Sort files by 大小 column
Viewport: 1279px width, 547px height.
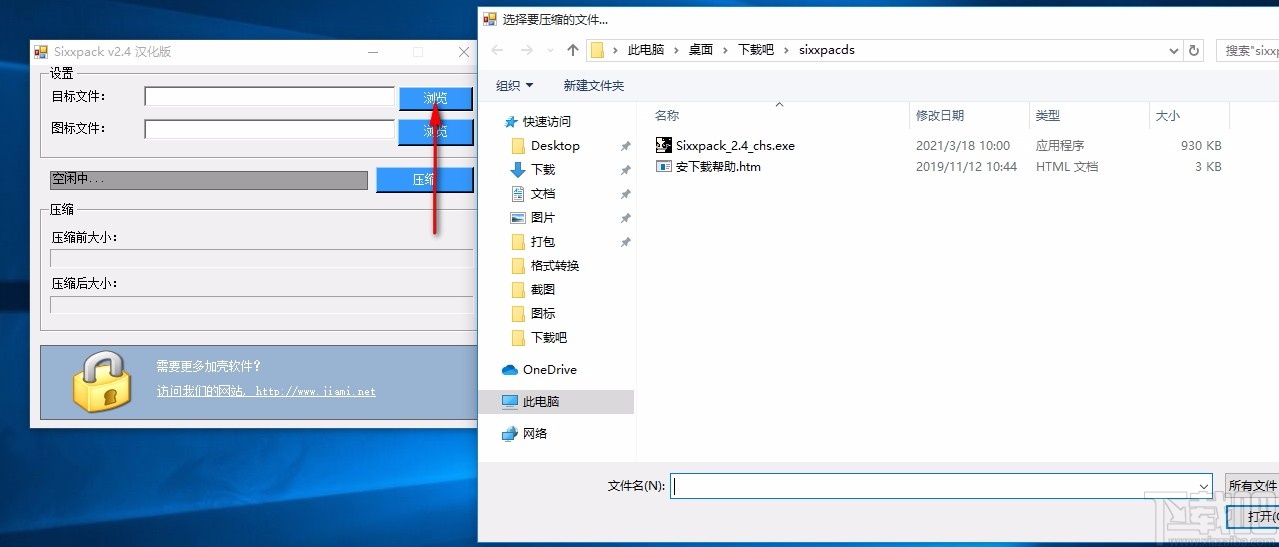coord(1168,116)
